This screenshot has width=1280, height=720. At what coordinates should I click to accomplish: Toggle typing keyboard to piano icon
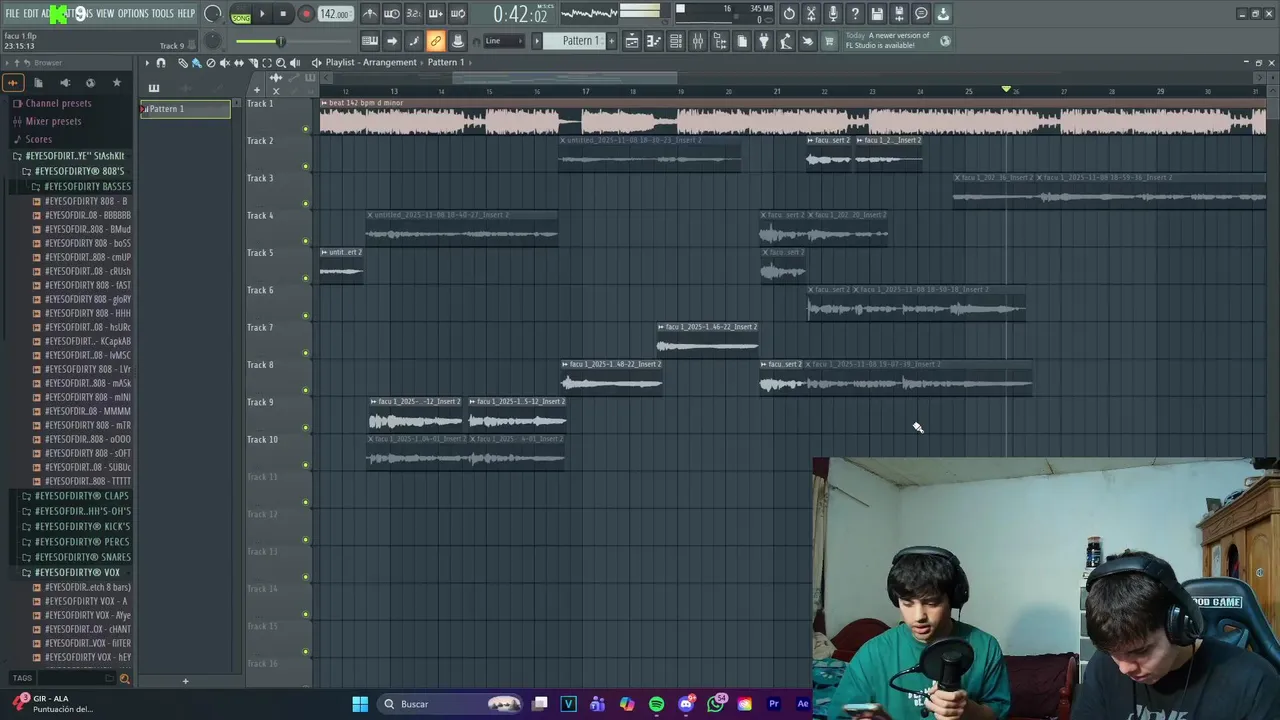click(370, 41)
